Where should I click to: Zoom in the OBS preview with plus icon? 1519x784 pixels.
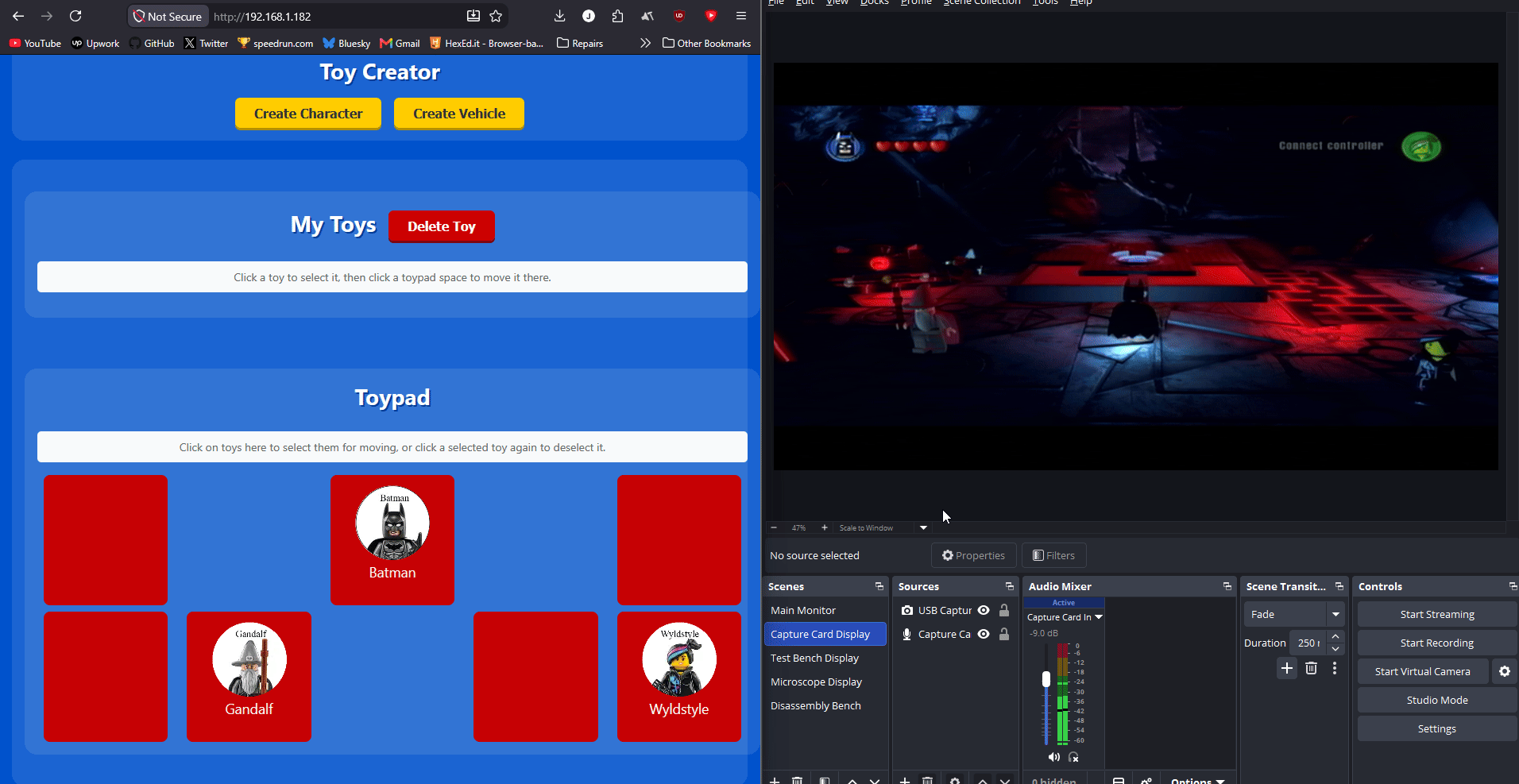click(x=825, y=527)
